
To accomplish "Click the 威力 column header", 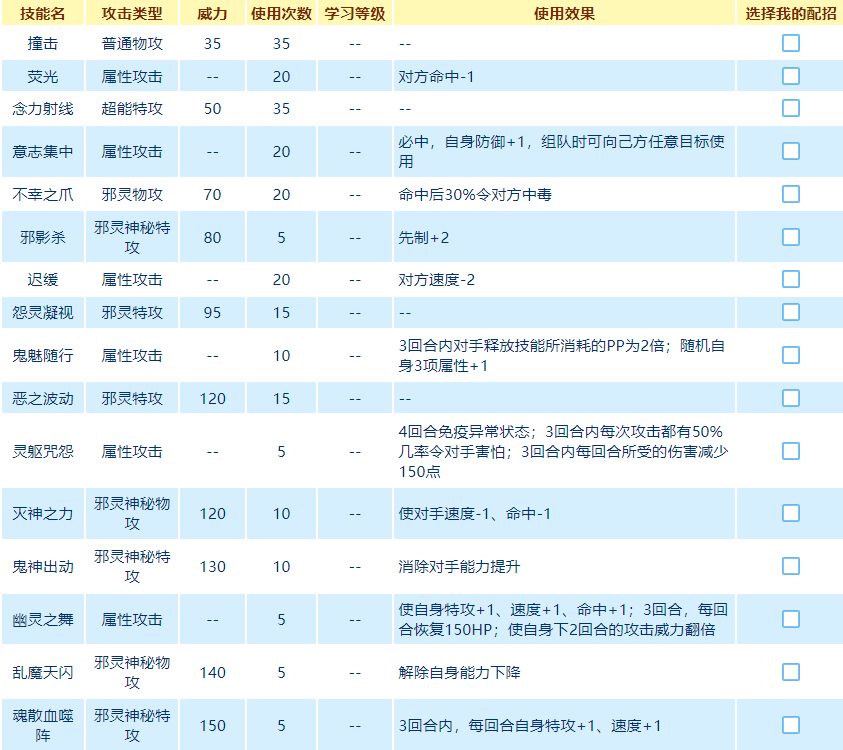I will tap(212, 13).
